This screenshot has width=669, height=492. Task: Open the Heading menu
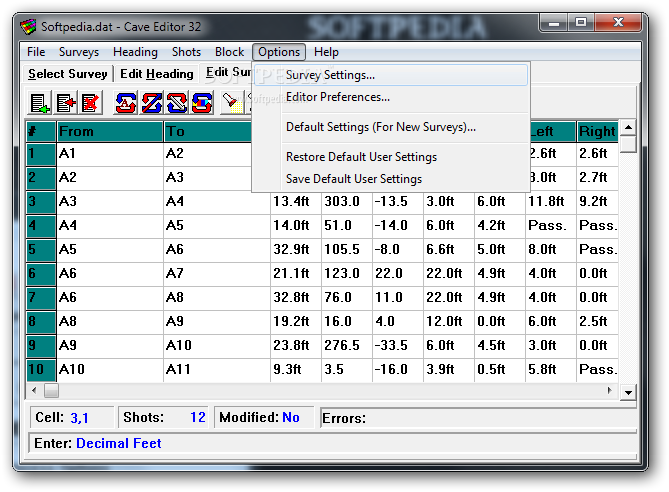pos(135,52)
